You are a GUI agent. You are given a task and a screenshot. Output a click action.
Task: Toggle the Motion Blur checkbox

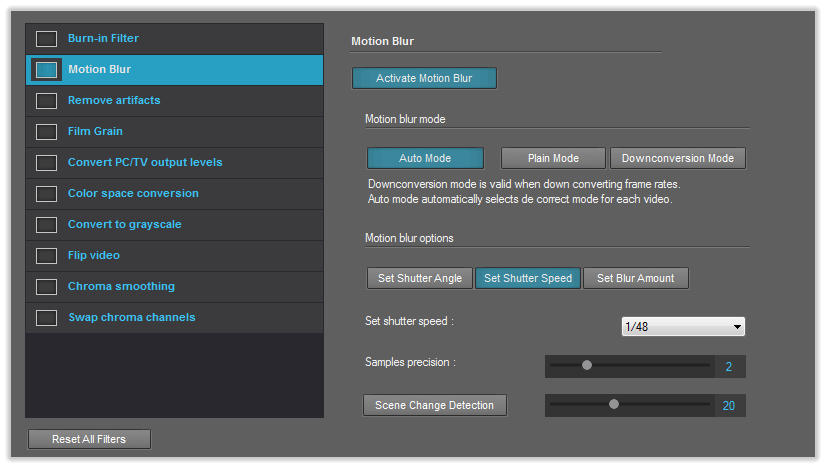point(46,70)
